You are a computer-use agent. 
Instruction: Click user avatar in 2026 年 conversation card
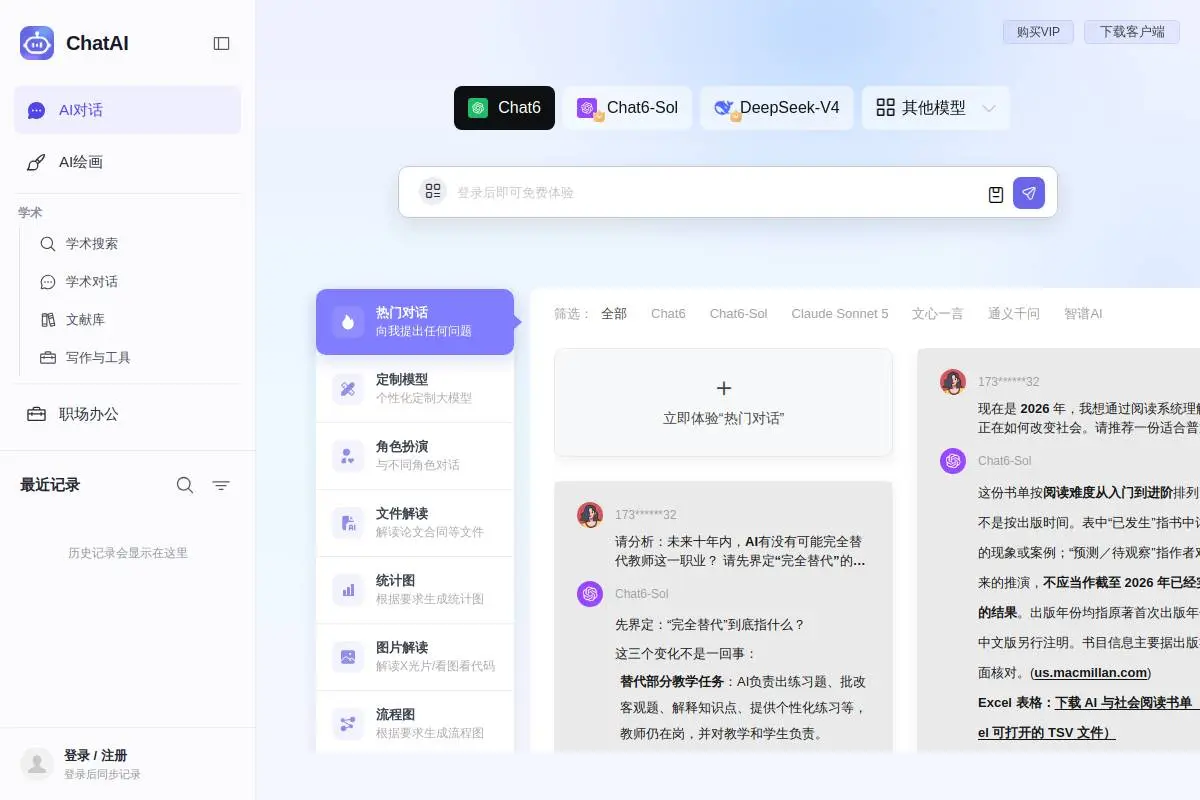point(953,382)
